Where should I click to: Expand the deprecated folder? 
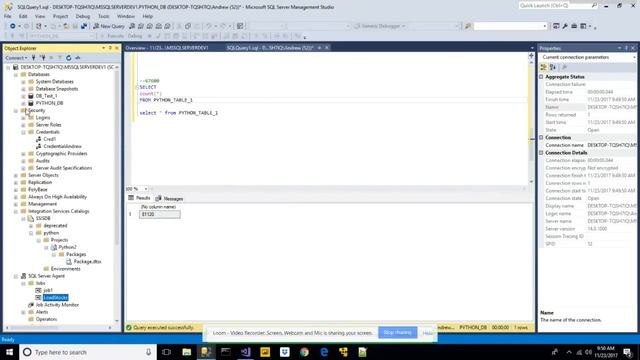click(x=31, y=226)
